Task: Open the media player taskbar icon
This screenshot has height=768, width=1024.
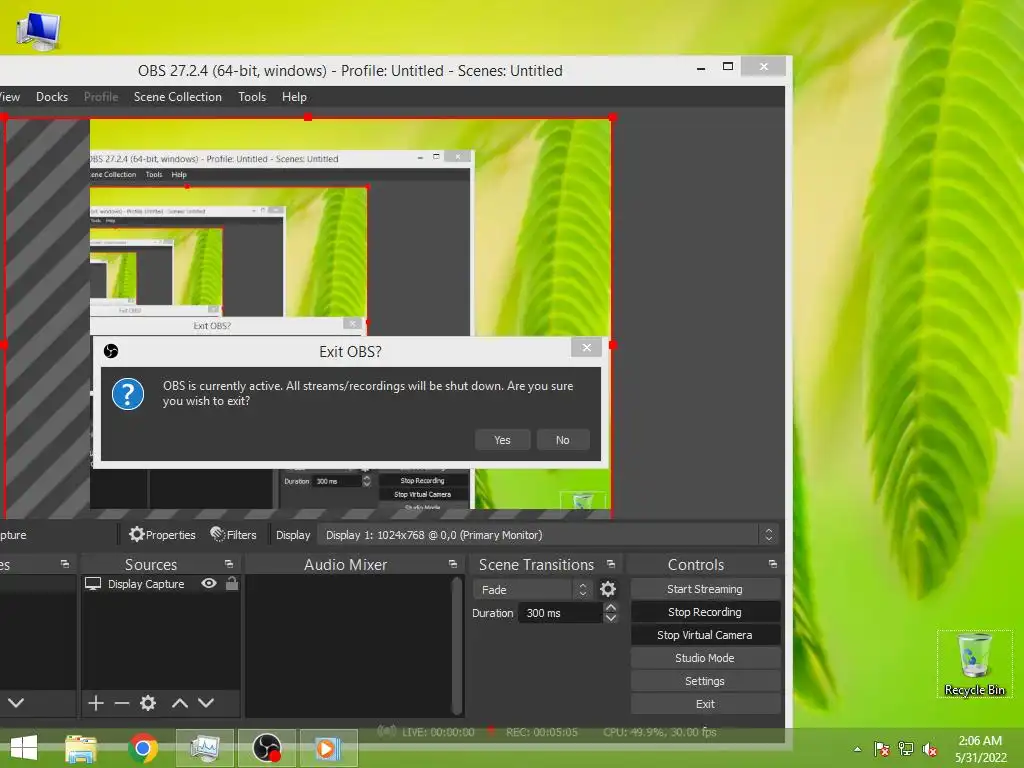Action: tap(328, 748)
